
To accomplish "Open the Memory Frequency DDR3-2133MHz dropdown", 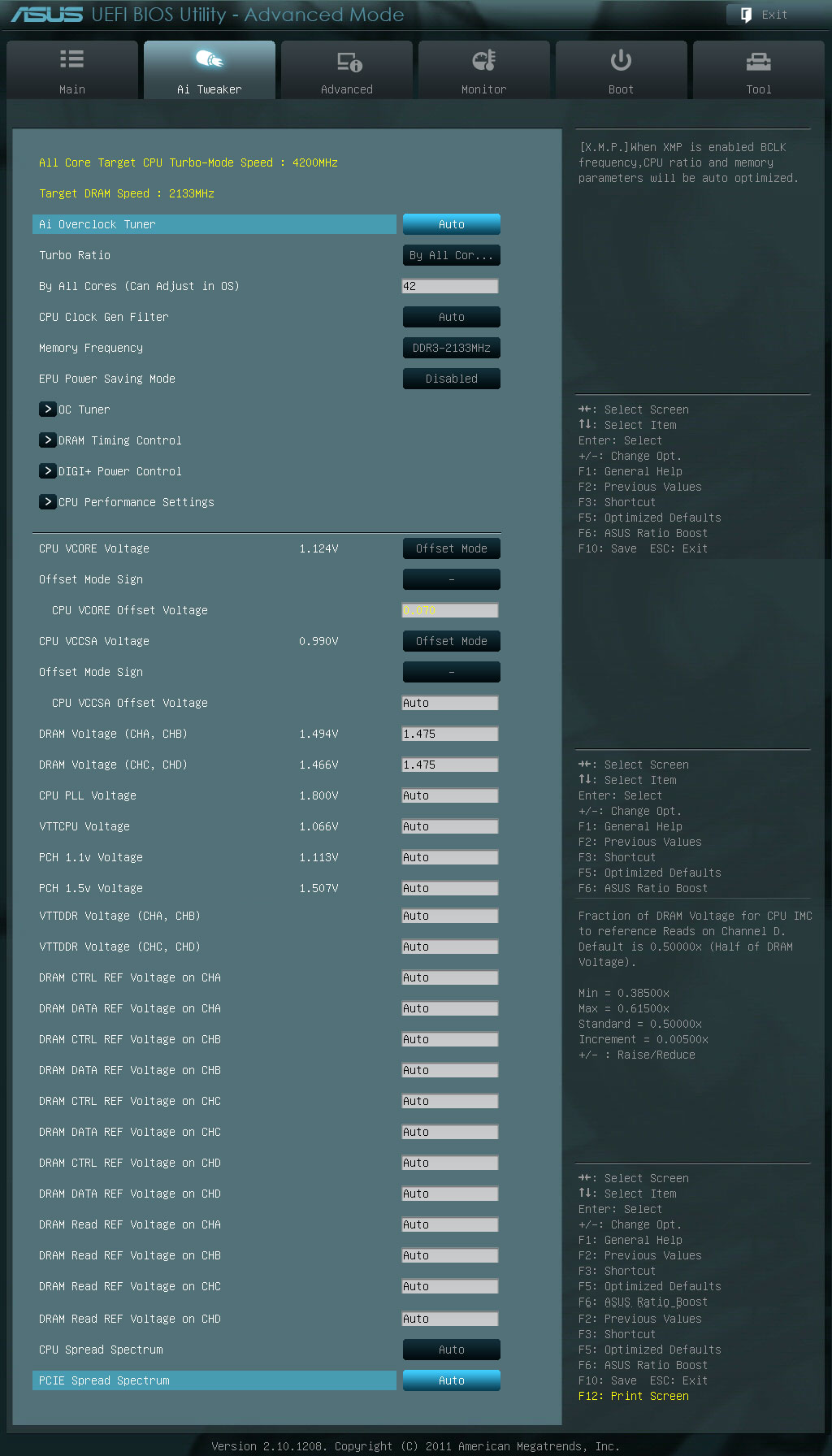I will coord(451,348).
